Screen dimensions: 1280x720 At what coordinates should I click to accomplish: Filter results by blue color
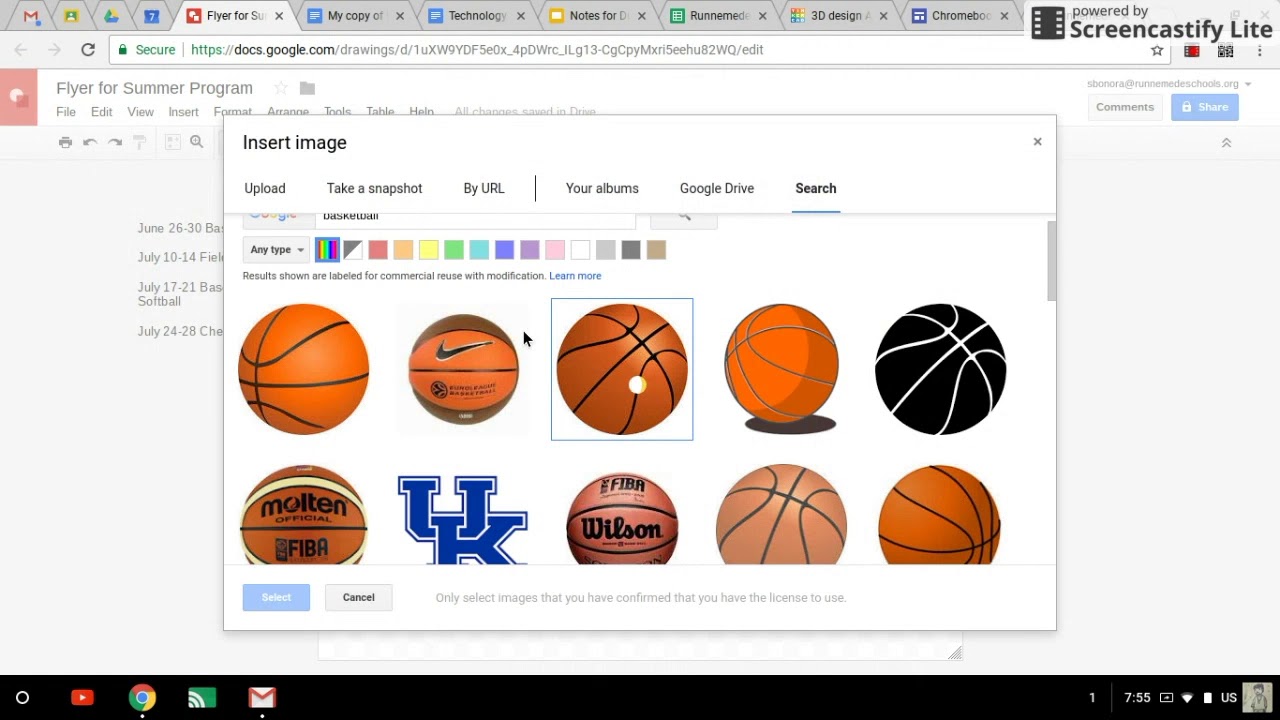(x=504, y=250)
